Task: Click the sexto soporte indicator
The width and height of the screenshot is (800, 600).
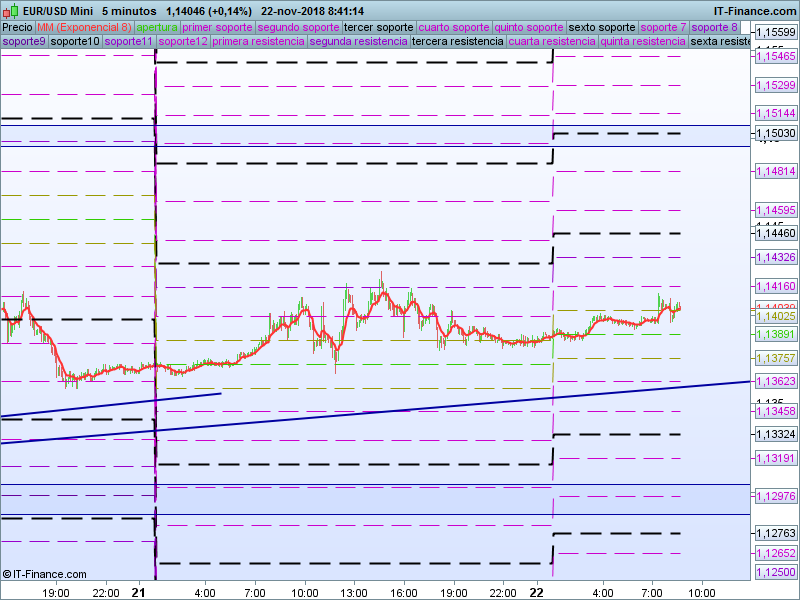Action: pos(601,27)
